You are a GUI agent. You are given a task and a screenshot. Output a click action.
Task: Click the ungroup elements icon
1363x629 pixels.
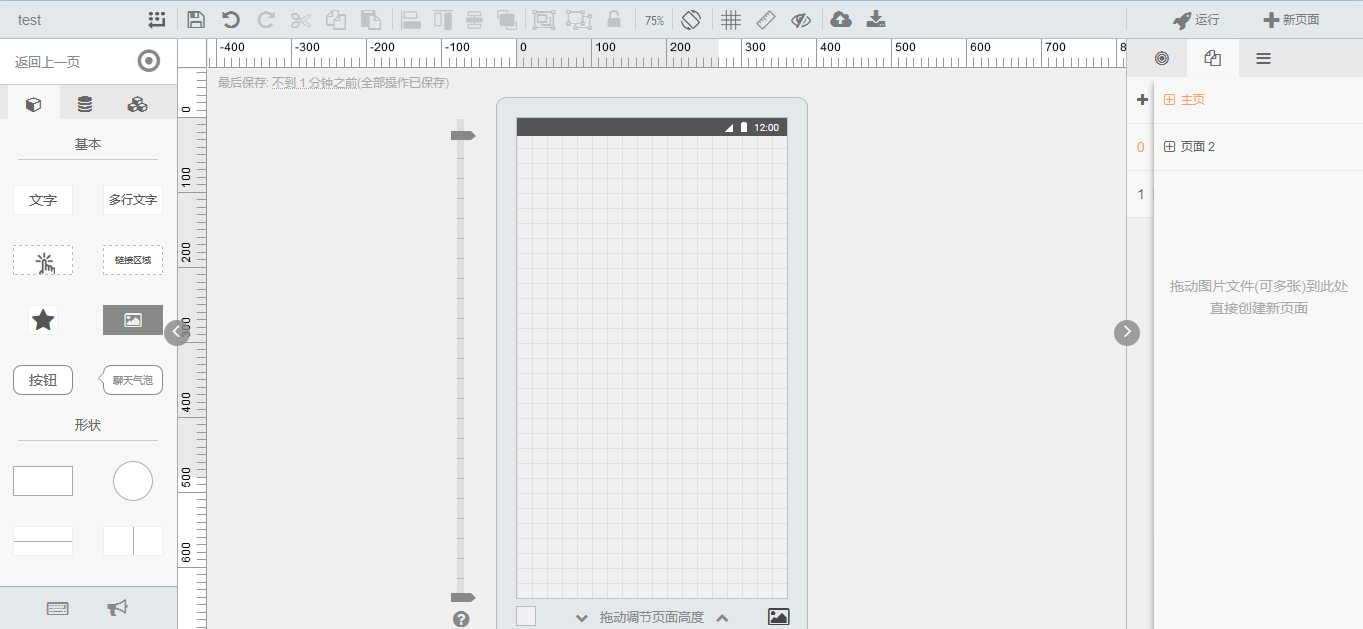click(x=579, y=20)
